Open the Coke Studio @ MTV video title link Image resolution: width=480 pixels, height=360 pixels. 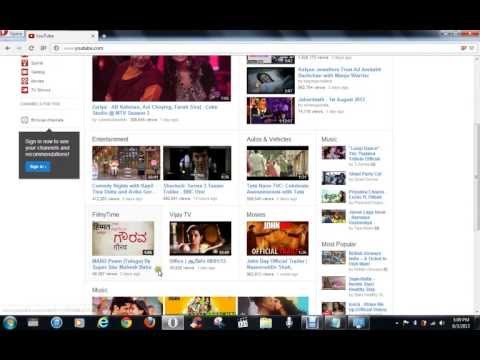point(155,110)
